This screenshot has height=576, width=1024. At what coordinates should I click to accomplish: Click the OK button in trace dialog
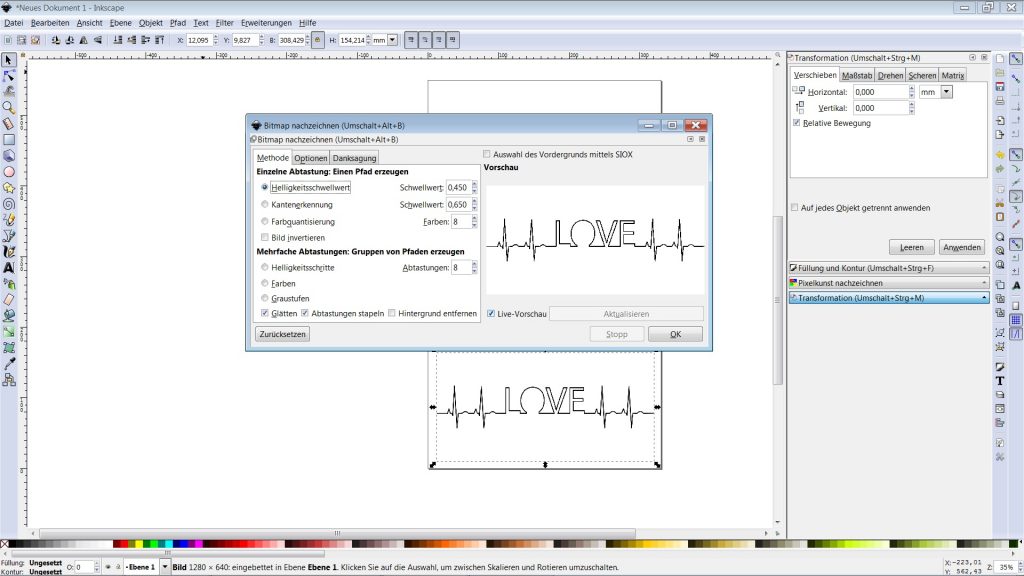pos(675,334)
